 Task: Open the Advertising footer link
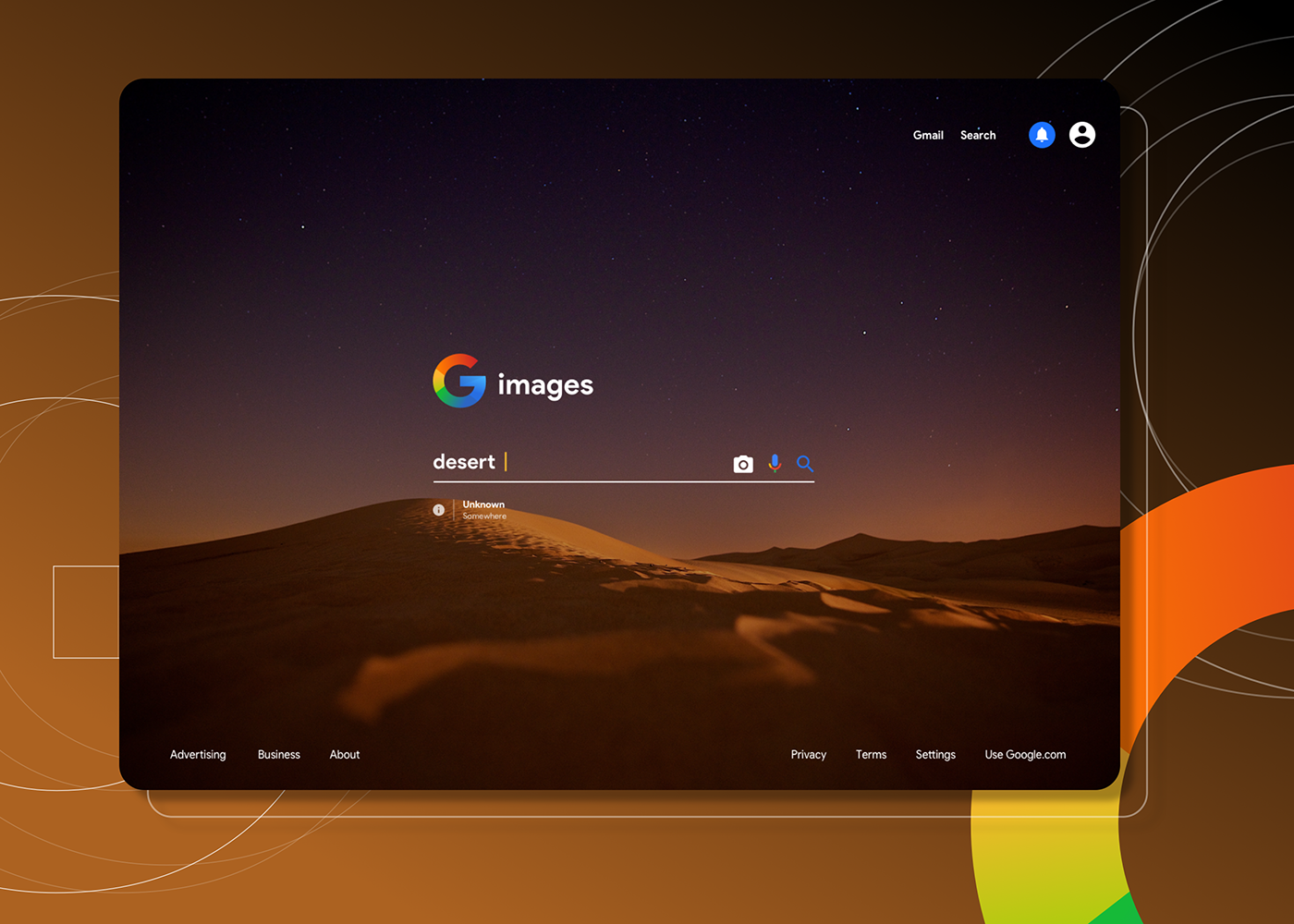(x=198, y=755)
